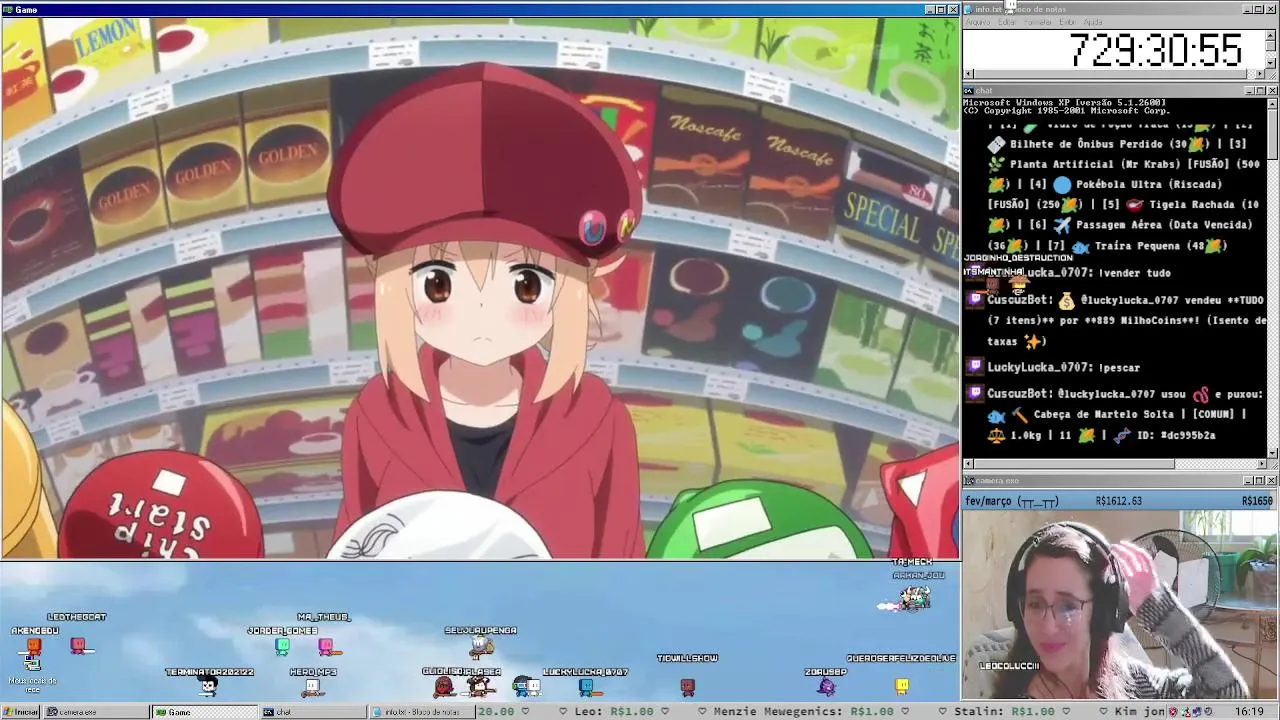
Task: Click the chat horizontal scrollbar thumb
Action: [1074, 464]
